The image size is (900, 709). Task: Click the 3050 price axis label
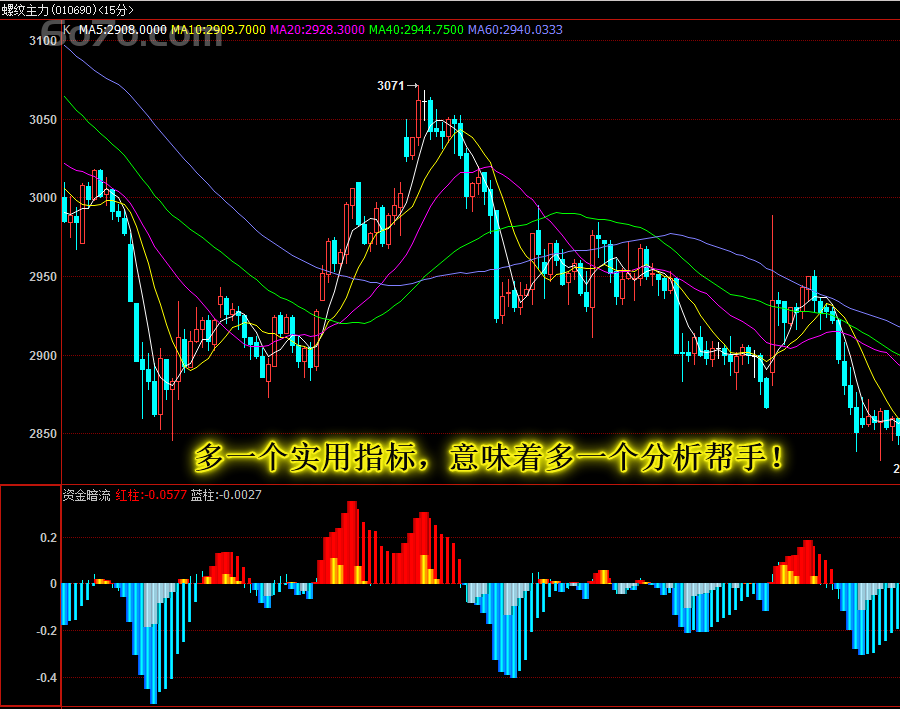click(43, 119)
